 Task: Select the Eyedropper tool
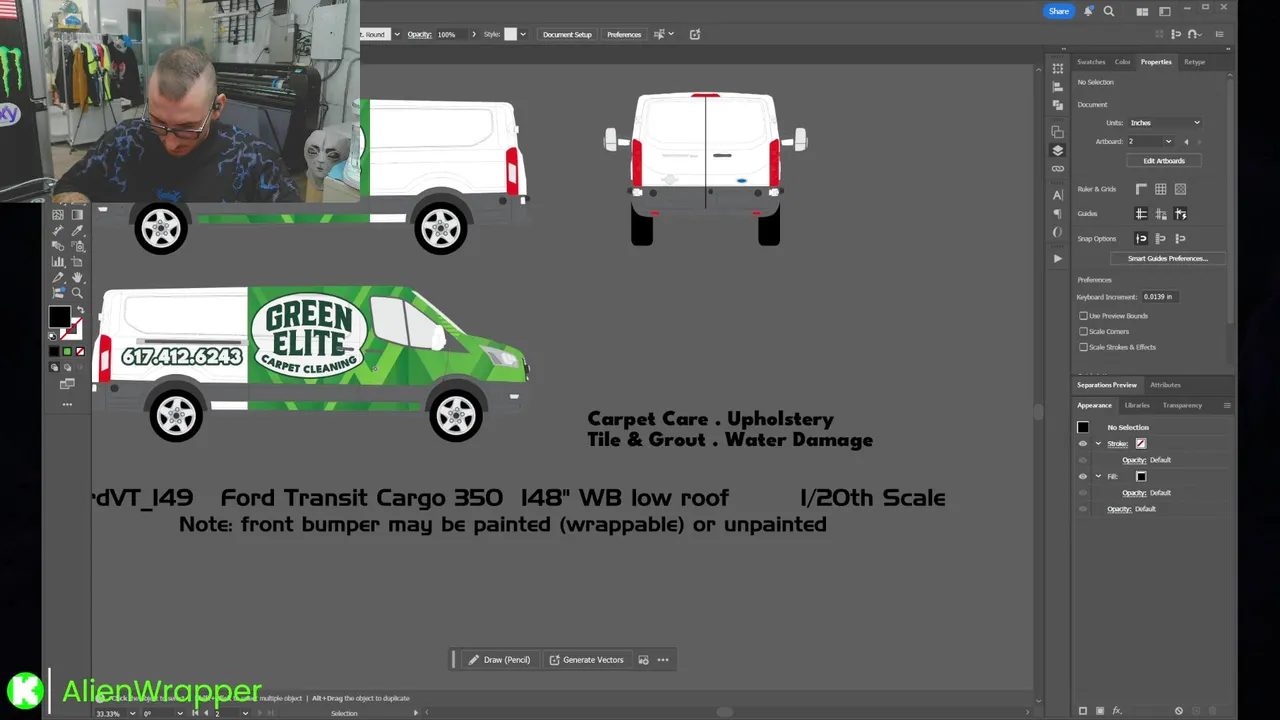[x=77, y=231]
